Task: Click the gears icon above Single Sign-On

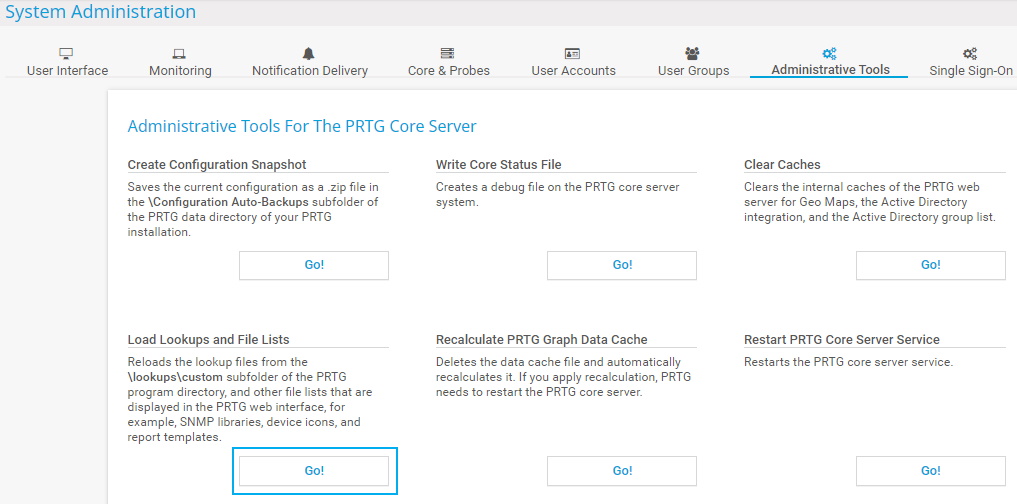Action: coord(970,53)
